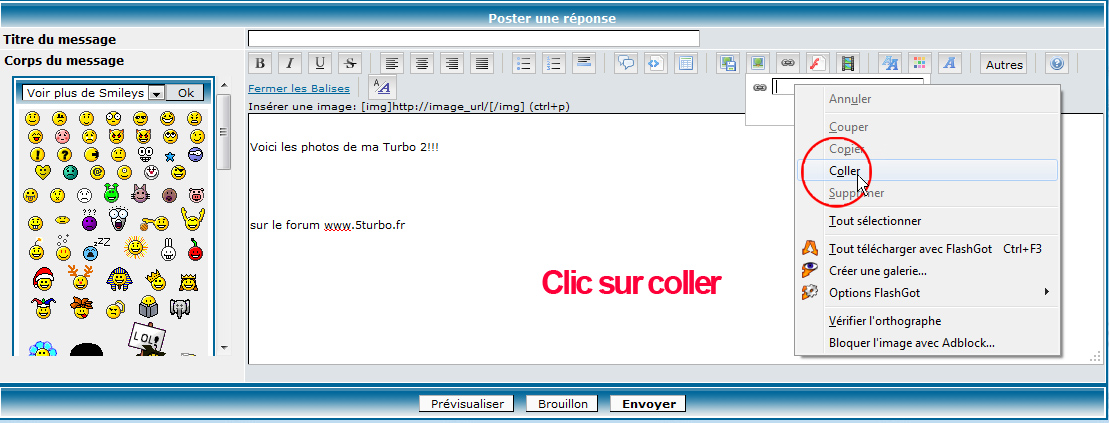Click the image URL input field
The image size is (1109, 423).
pyautogui.click(x=783, y=87)
